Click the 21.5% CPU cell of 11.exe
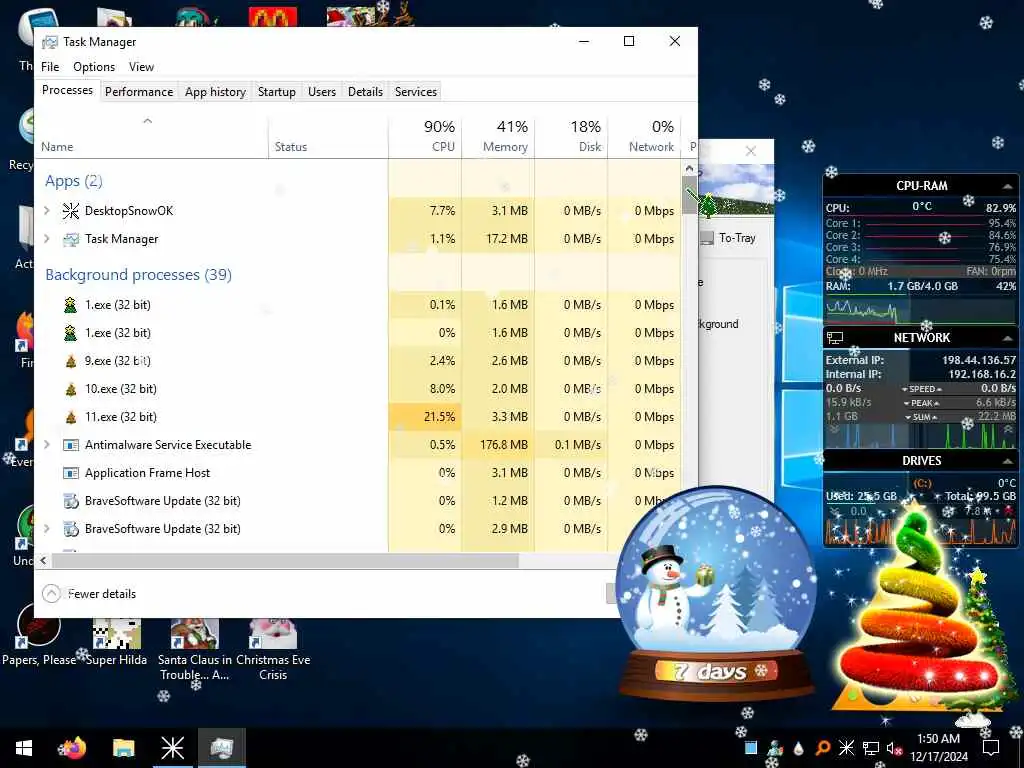Image resolution: width=1024 pixels, height=768 pixels. 425,417
